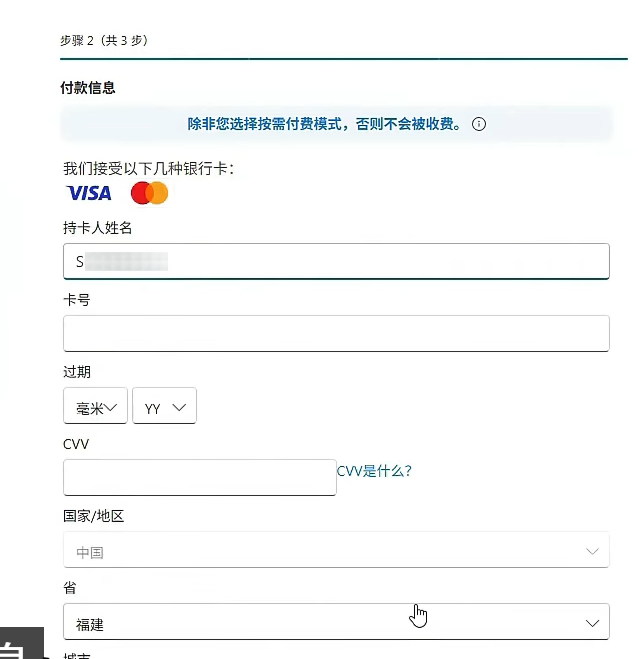Click the info icon beside the billing notice

point(479,124)
